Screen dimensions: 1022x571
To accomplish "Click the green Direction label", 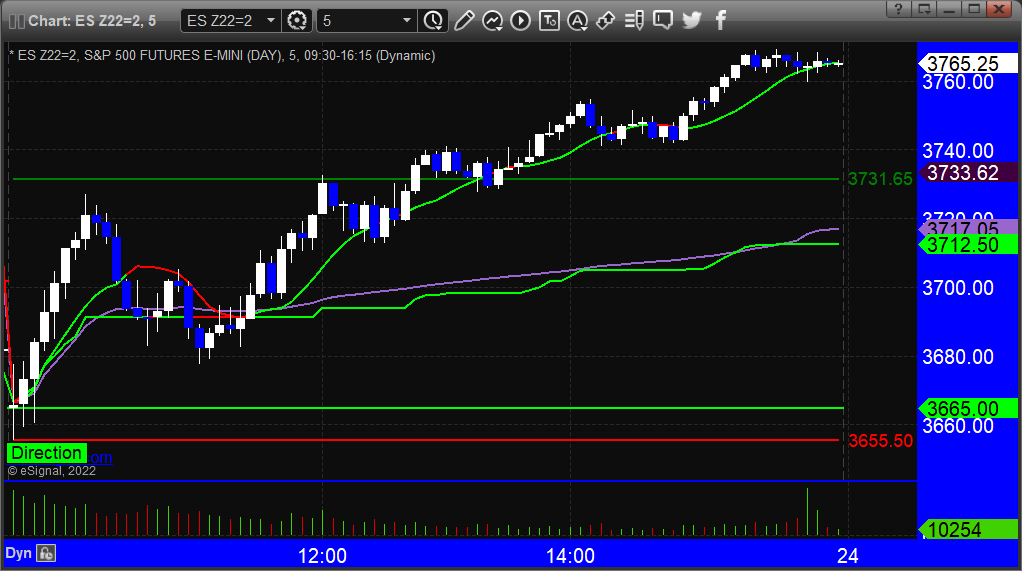I will pyautogui.click(x=46, y=453).
